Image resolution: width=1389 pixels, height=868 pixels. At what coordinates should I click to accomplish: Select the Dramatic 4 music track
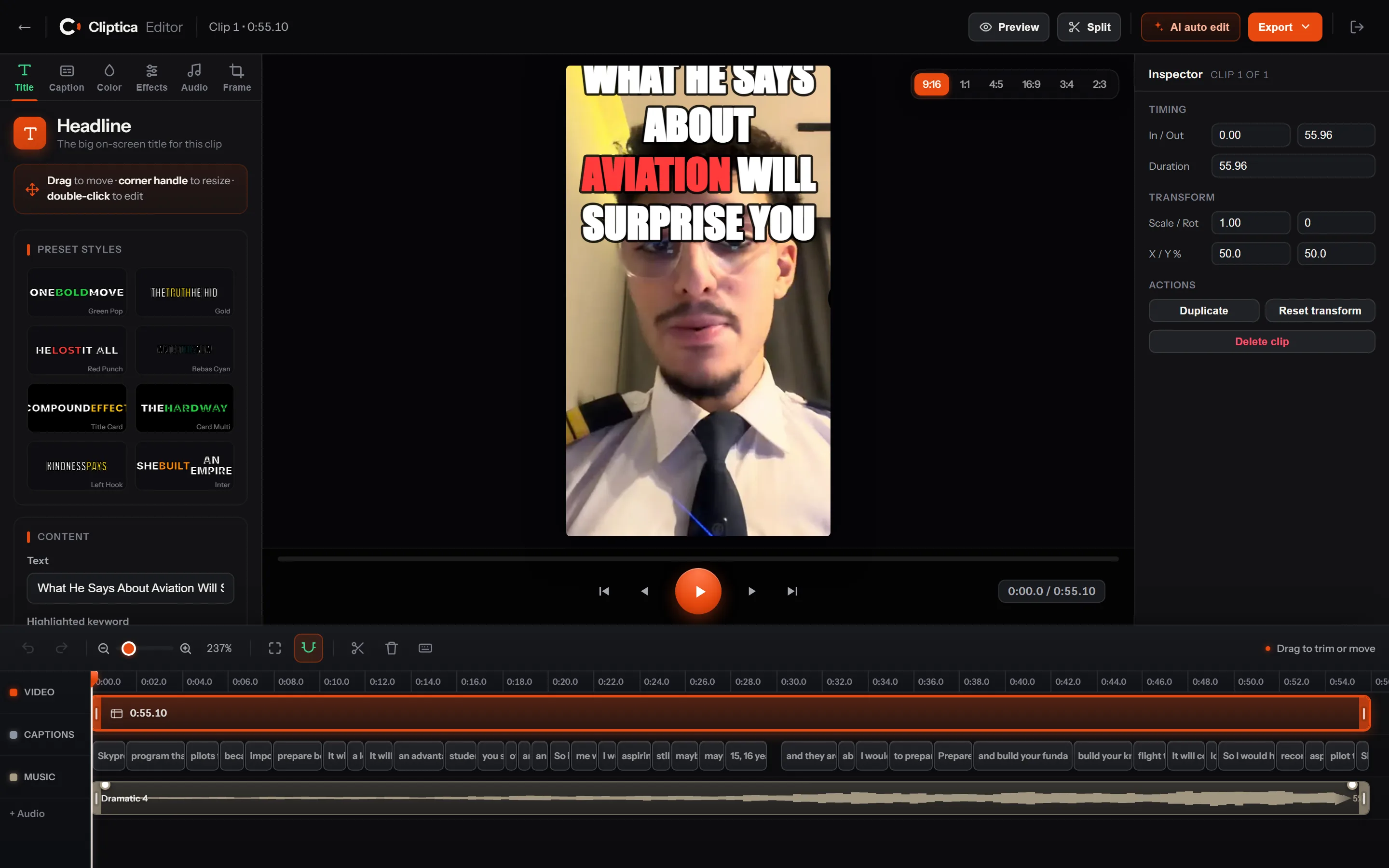click(731, 798)
